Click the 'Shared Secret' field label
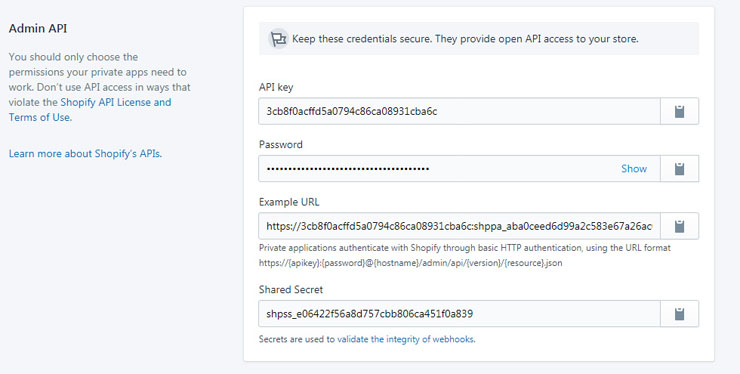Viewport: 740px width, 374px height. point(291,289)
